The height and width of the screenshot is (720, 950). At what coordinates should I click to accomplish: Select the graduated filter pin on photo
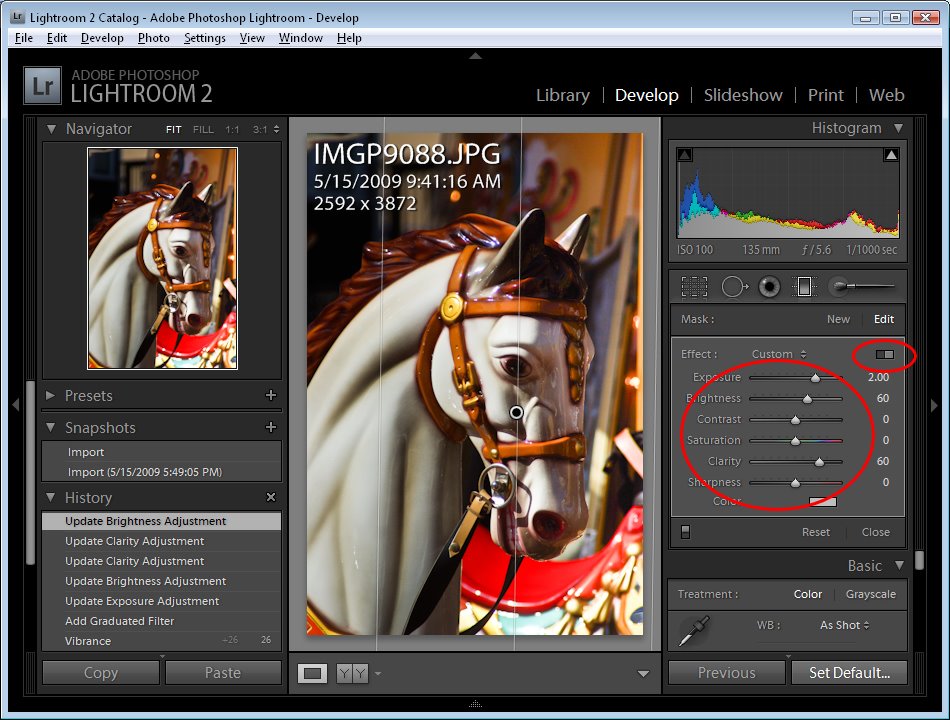516,412
